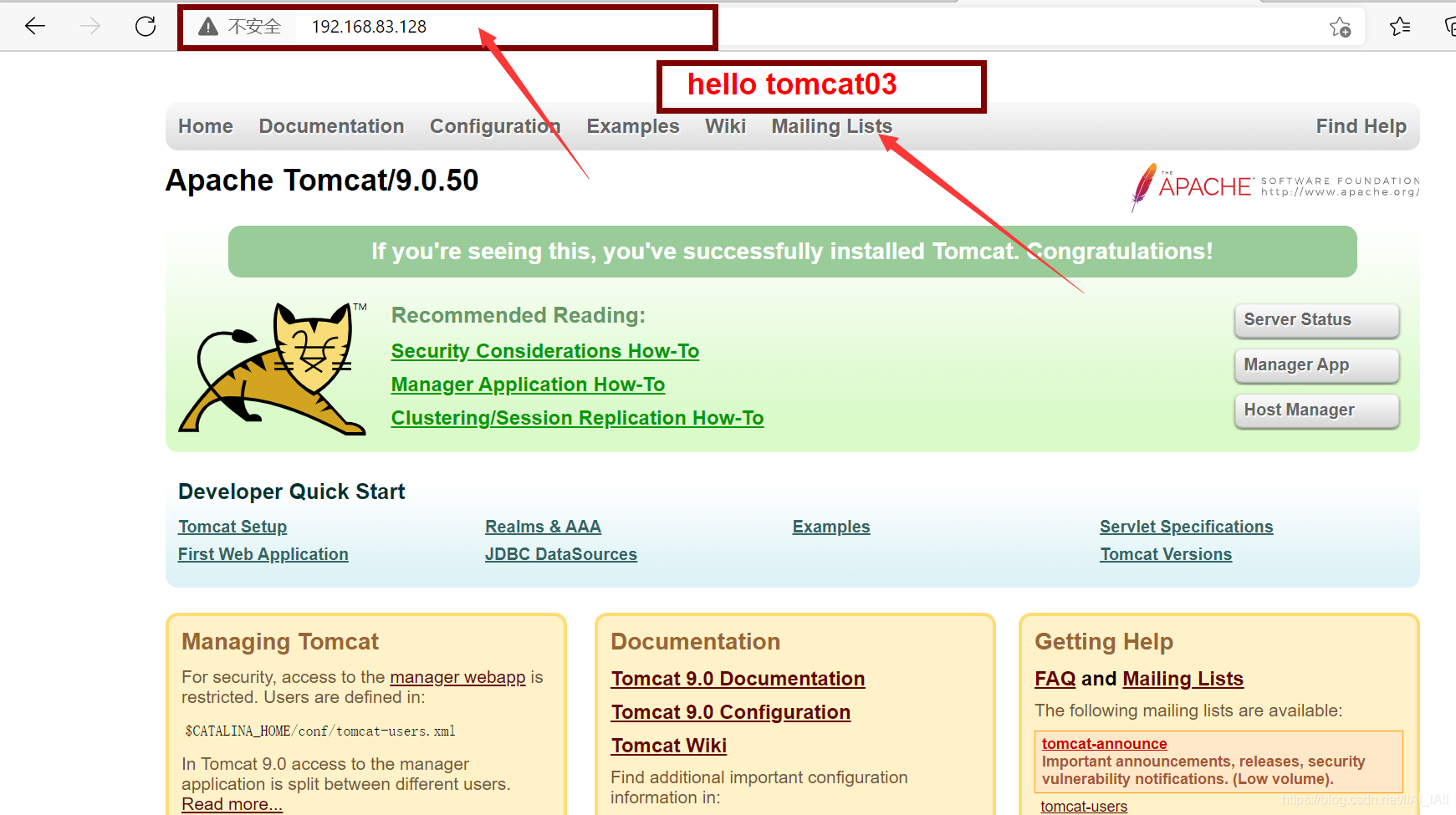Image resolution: width=1456 pixels, height=815 pixels.
Task: Open the Configuration nav item
Action: [x=495, y=126]
